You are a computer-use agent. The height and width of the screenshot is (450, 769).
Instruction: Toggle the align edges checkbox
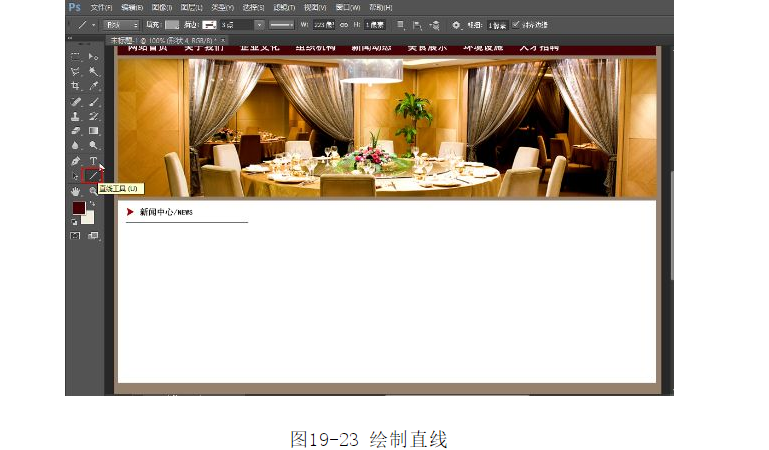[x=516, y=24]
